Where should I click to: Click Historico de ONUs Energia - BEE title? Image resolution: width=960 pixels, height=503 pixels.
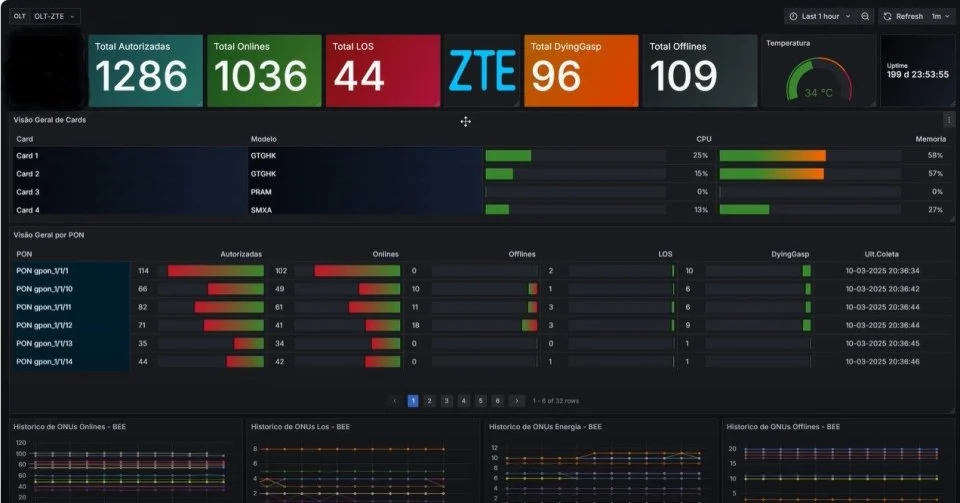[x=545, y=427]
